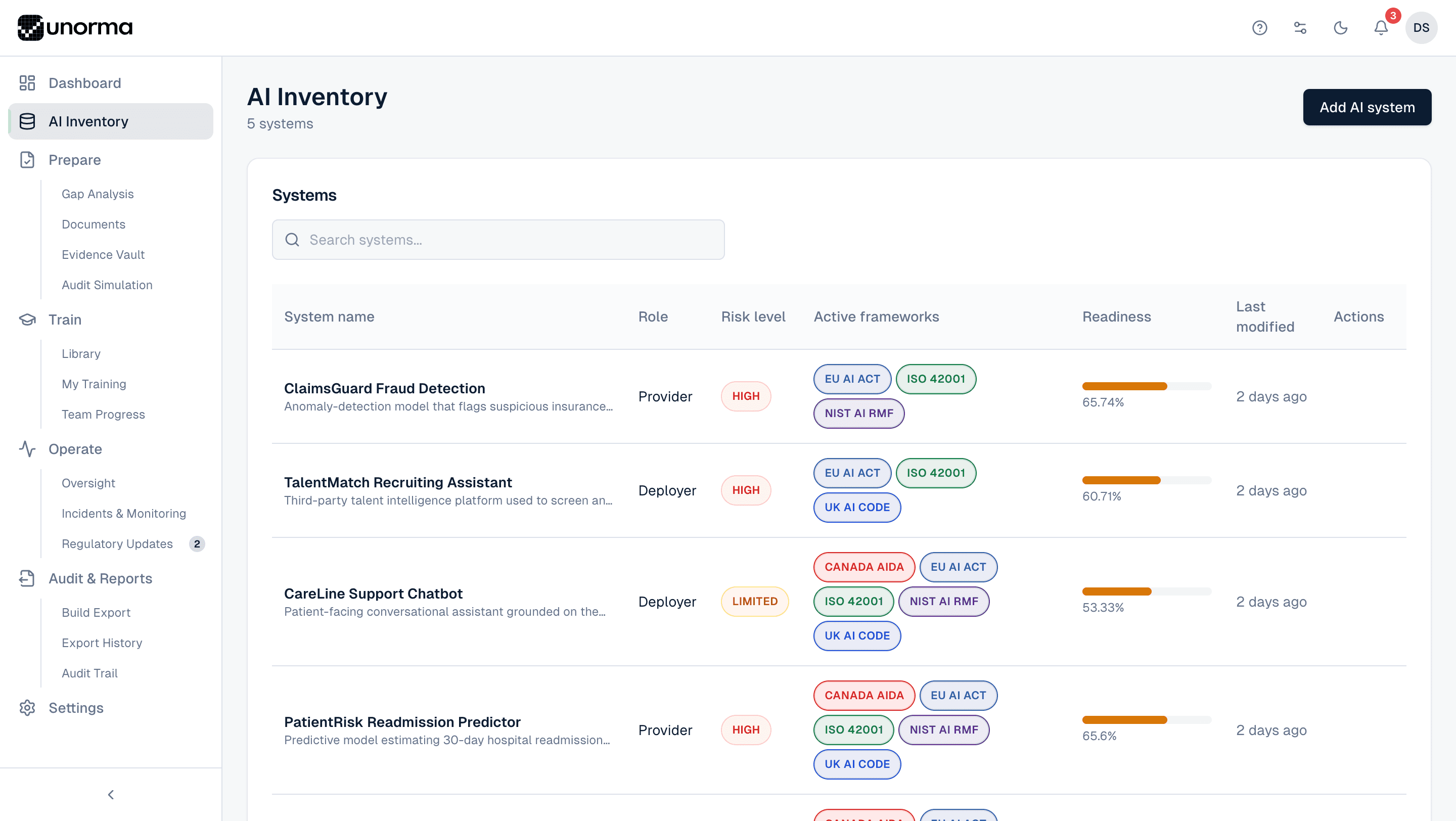Click ISO 42001 tag on PatientRisk row

(x=853, y=730)
